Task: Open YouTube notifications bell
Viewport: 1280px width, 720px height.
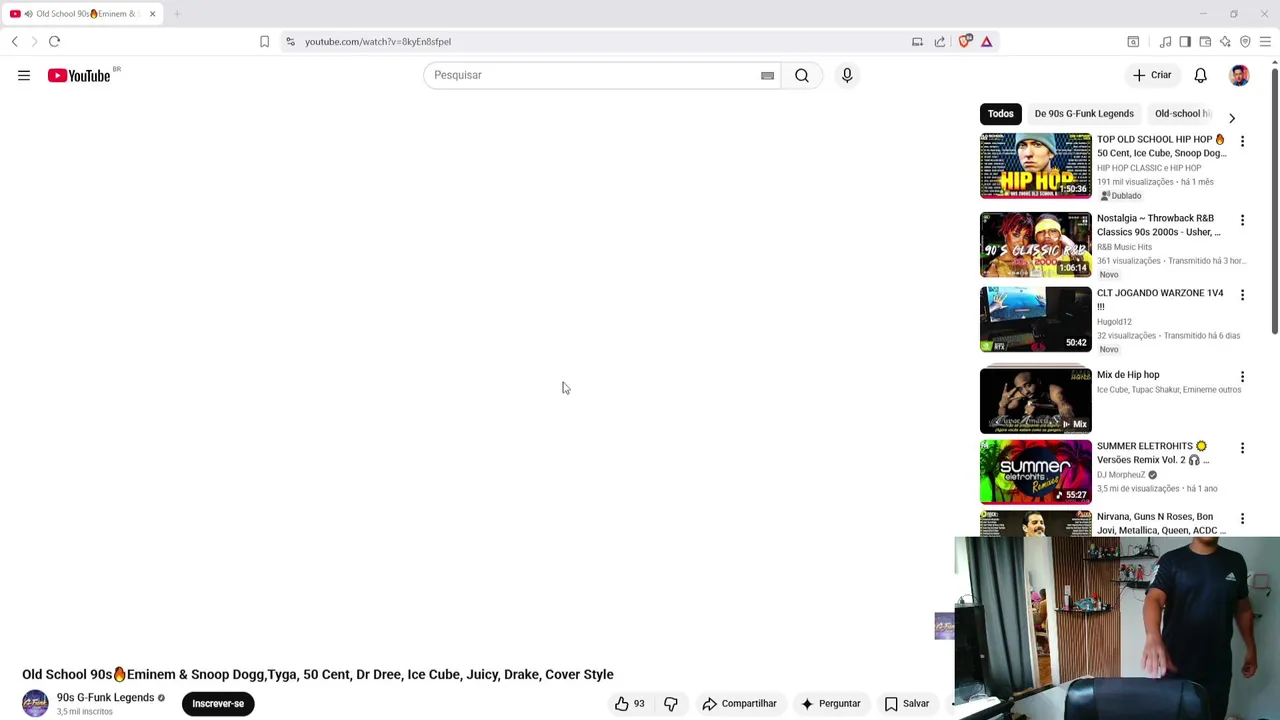Action: tap(1201, 75)
